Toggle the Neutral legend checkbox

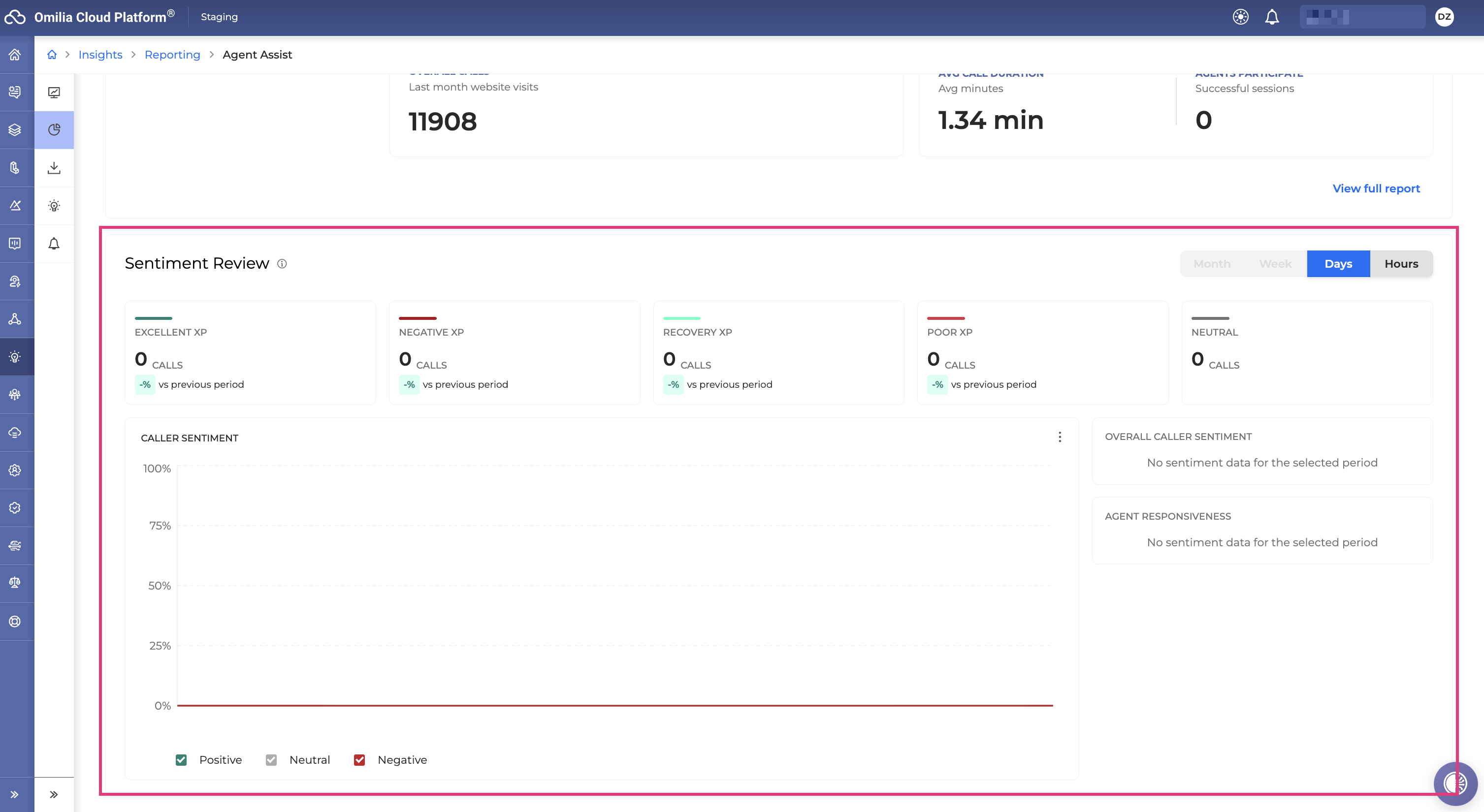tap(271, 760)
